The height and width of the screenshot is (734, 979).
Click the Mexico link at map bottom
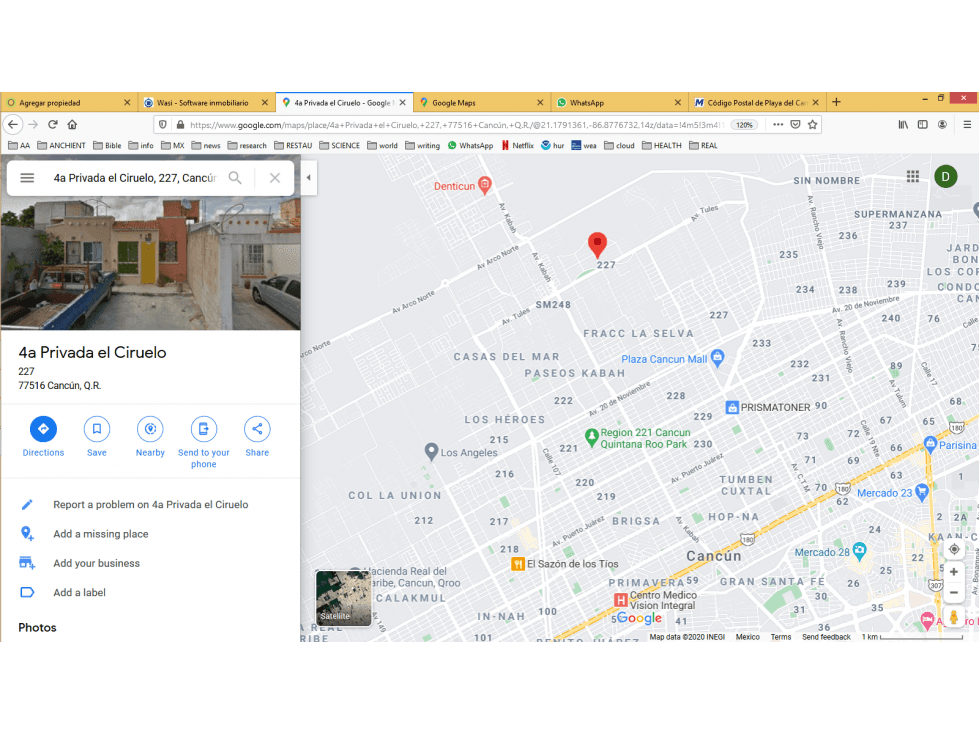(x=747, y=637)
